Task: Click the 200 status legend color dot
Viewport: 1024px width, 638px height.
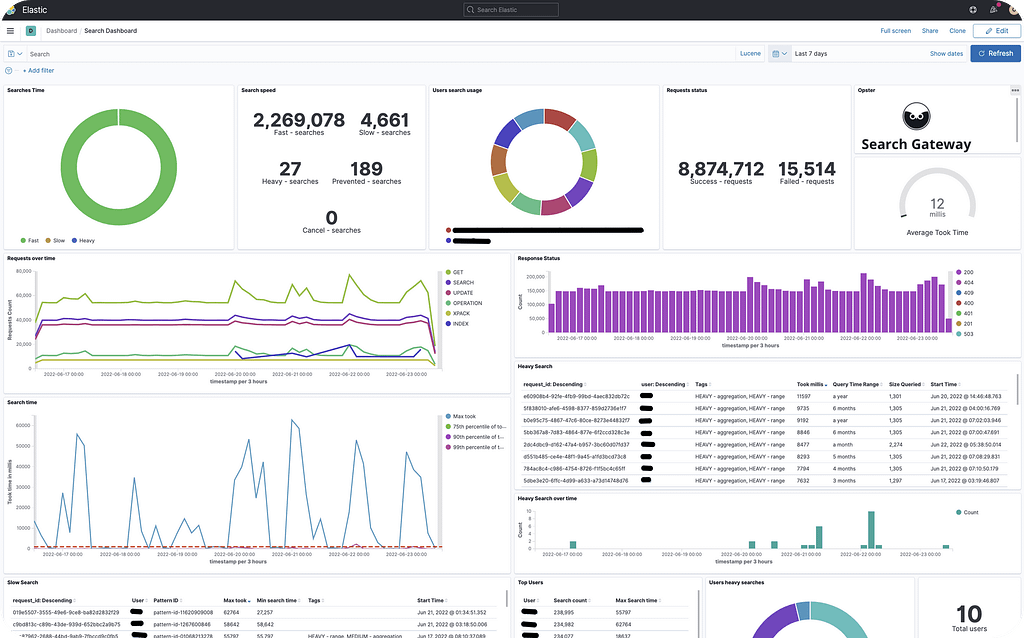Action: (x=959, y=272)
